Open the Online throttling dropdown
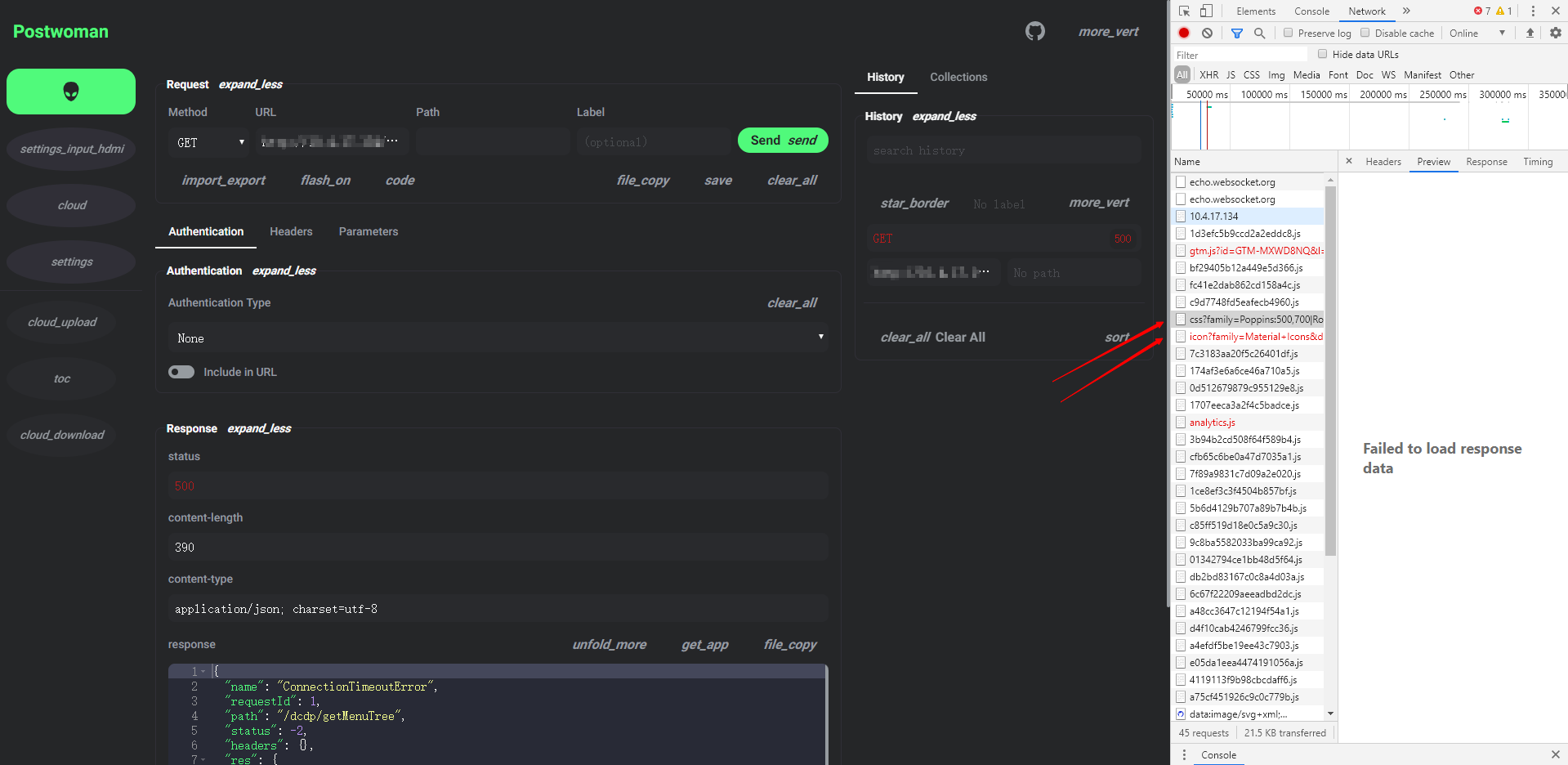This screenshot has width=1568, height=765. point(1477,33)
